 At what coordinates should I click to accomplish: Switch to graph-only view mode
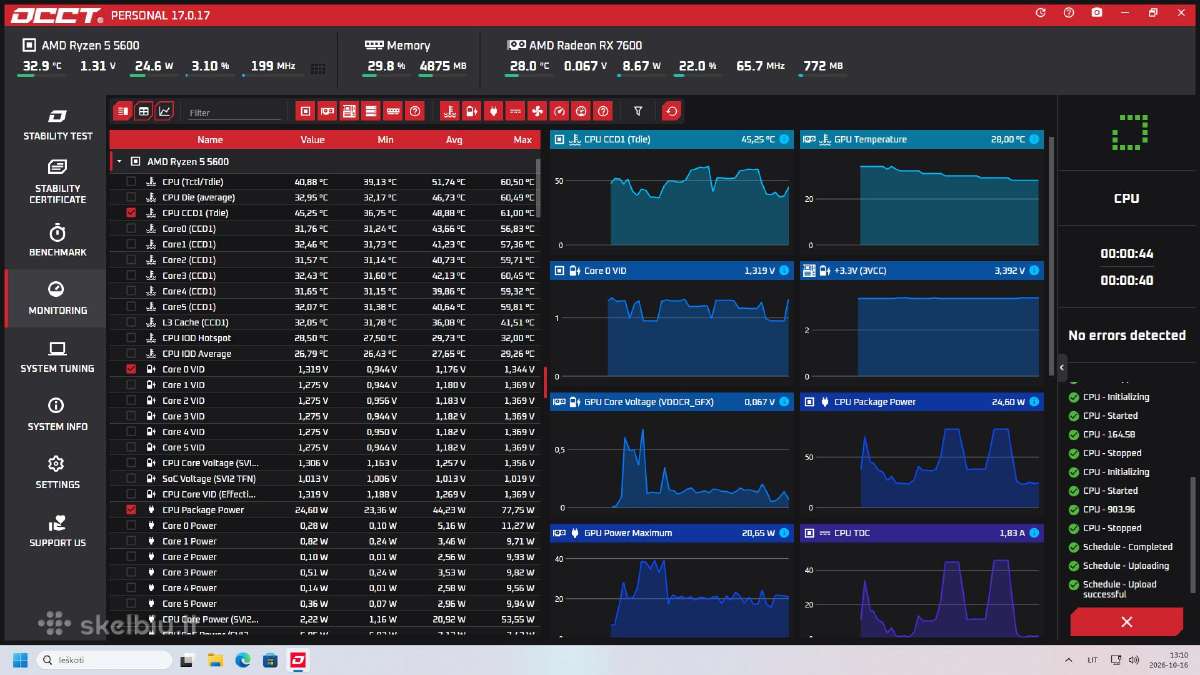tap(164, 111)
